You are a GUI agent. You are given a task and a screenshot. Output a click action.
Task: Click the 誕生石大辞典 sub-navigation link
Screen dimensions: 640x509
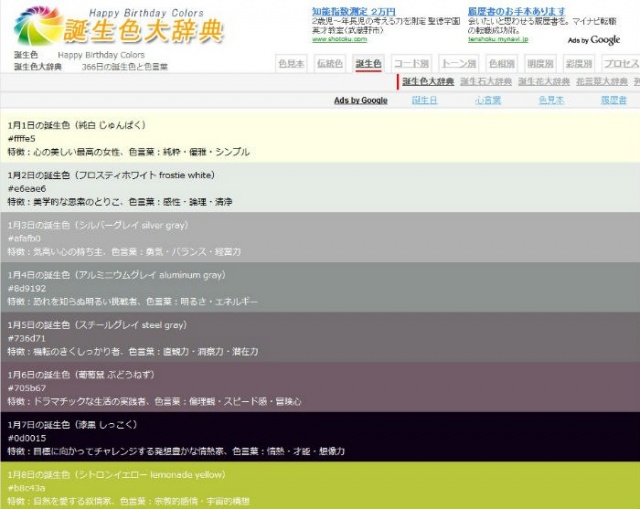[487, 82]
